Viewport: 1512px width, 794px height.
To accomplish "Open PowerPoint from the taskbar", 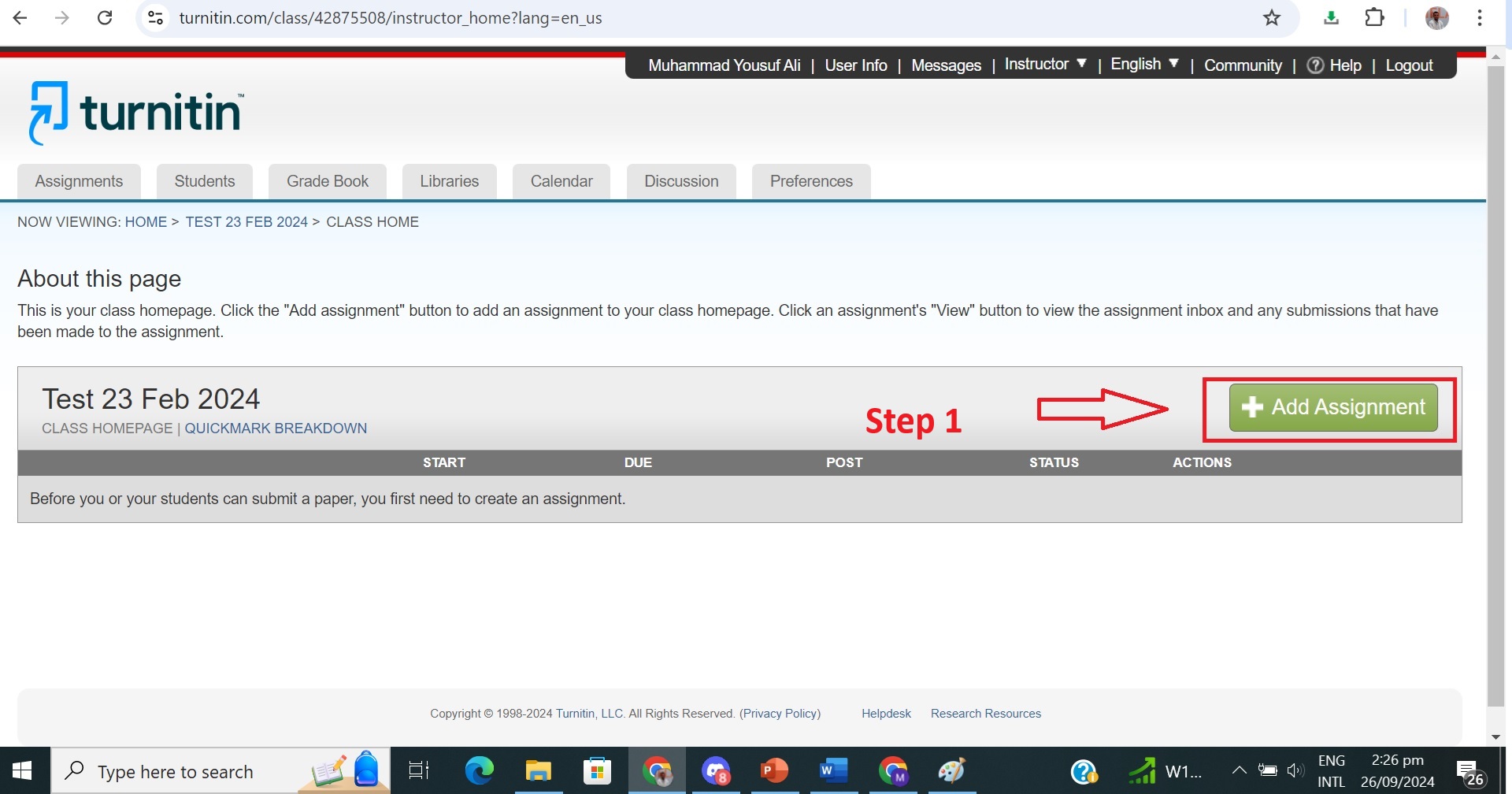I will [x=775, y=771].
